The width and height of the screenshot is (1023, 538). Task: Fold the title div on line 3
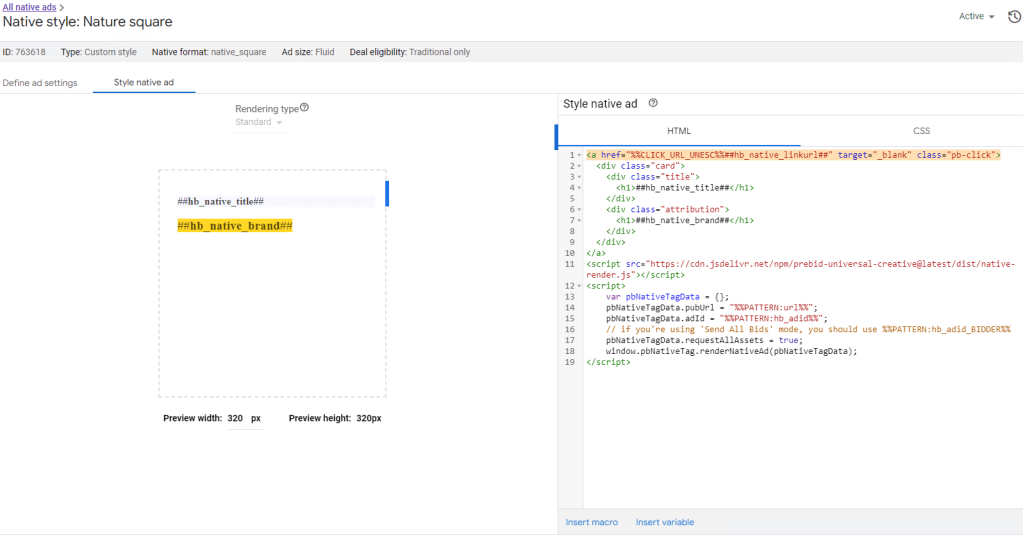point(579,177)
